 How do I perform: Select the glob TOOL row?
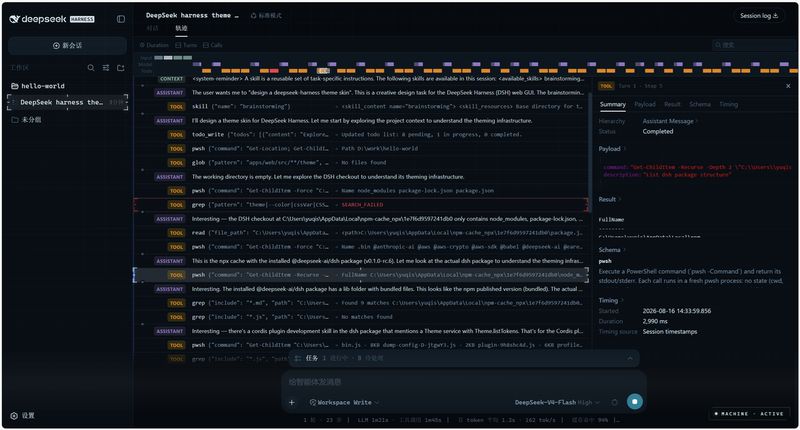(361, 163)
